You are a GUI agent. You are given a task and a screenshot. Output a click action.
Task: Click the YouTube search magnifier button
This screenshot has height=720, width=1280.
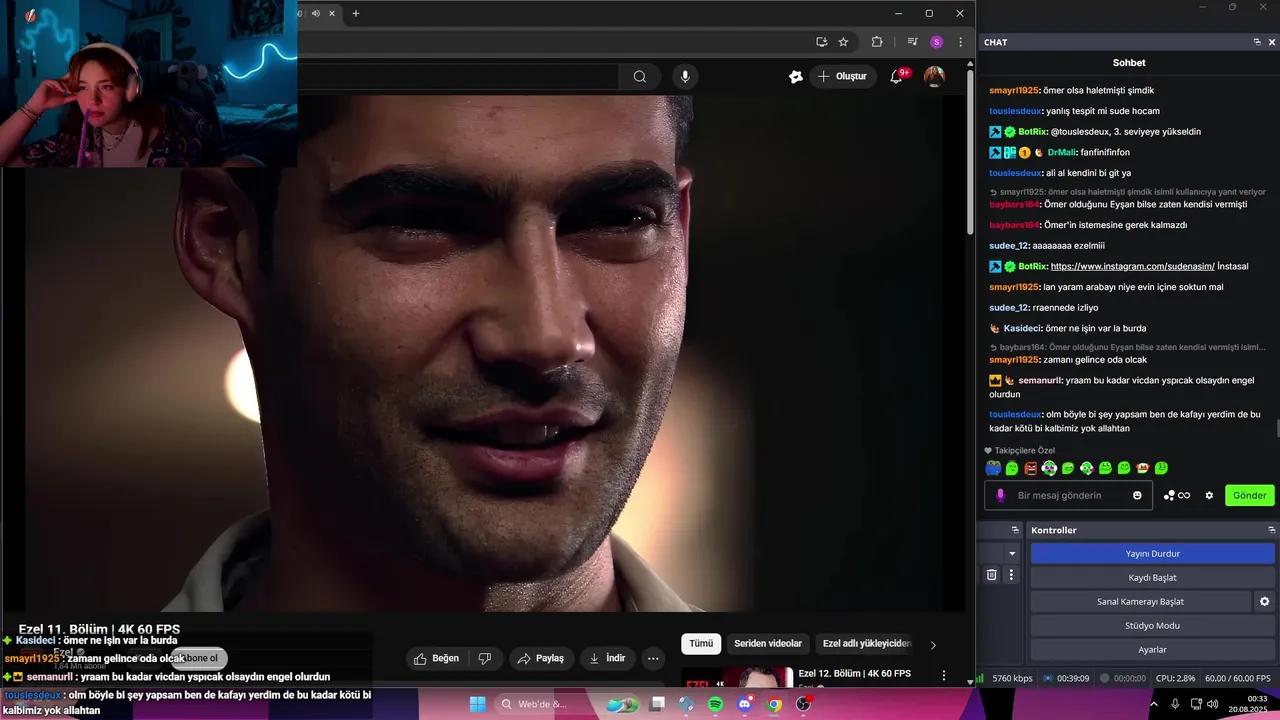pos(639,77)
